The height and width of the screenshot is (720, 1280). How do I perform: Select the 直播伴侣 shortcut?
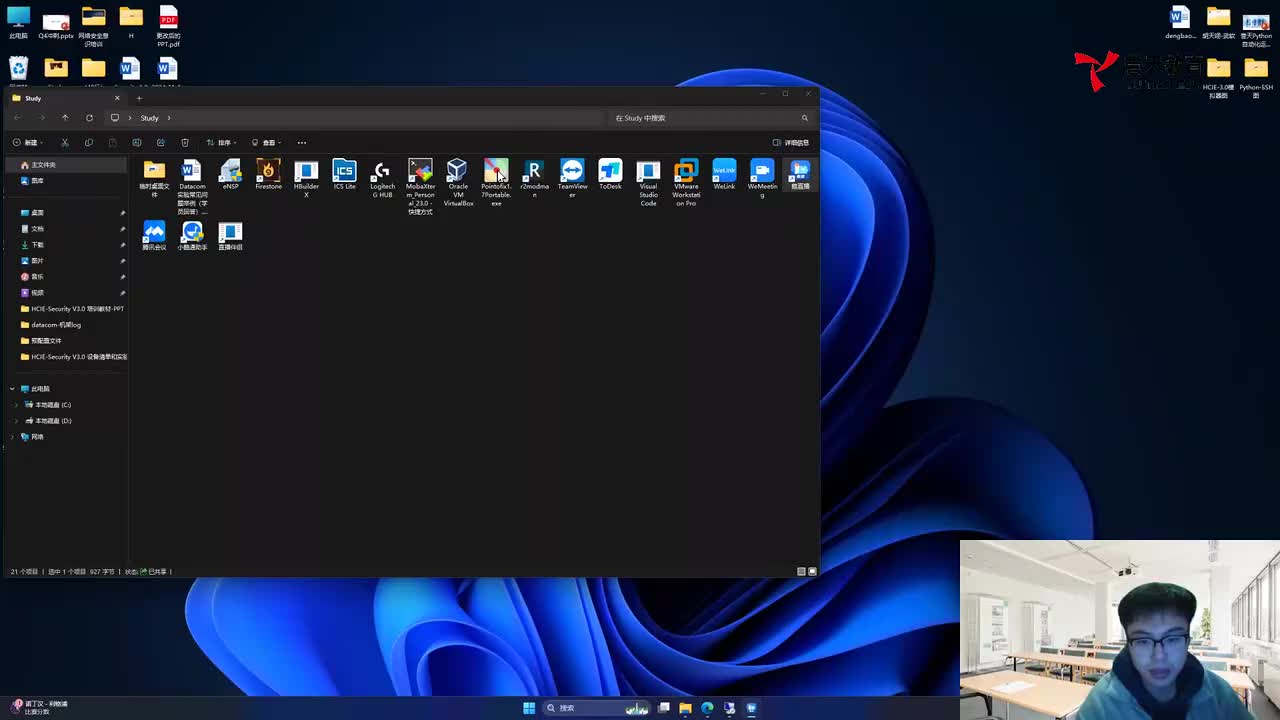tap(230, 236)
